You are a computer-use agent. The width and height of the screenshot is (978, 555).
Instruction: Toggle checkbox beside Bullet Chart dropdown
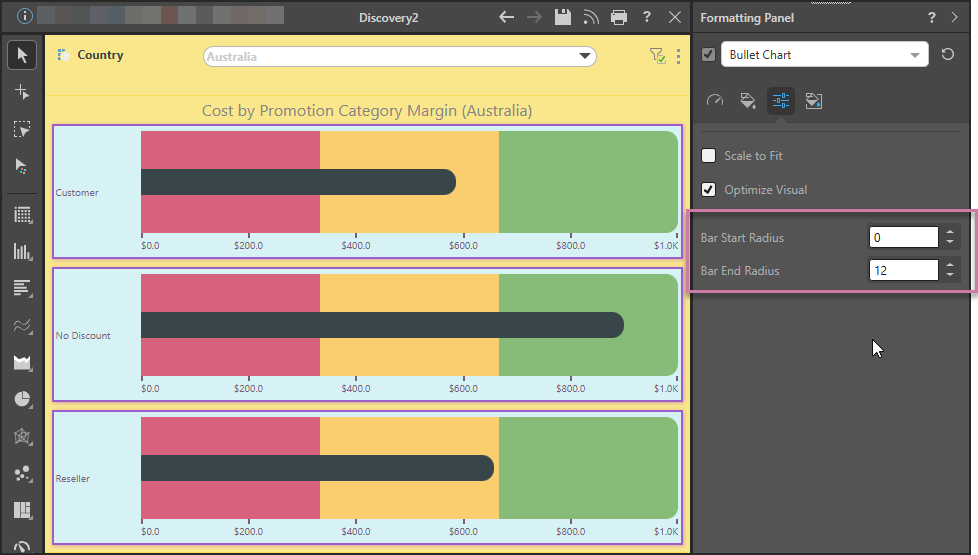[x=709, y=55]
